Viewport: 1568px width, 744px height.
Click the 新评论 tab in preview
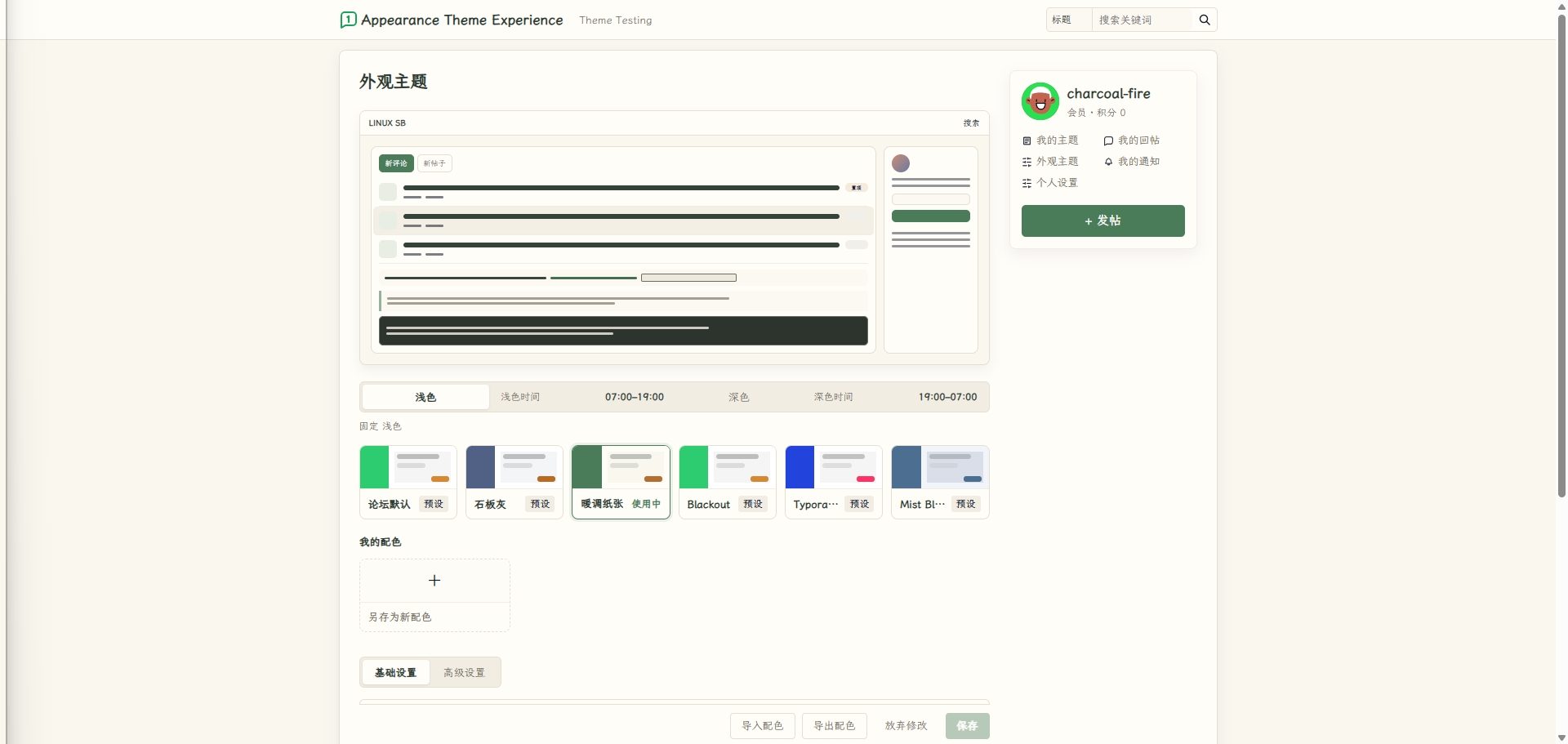tap(396, 163)
